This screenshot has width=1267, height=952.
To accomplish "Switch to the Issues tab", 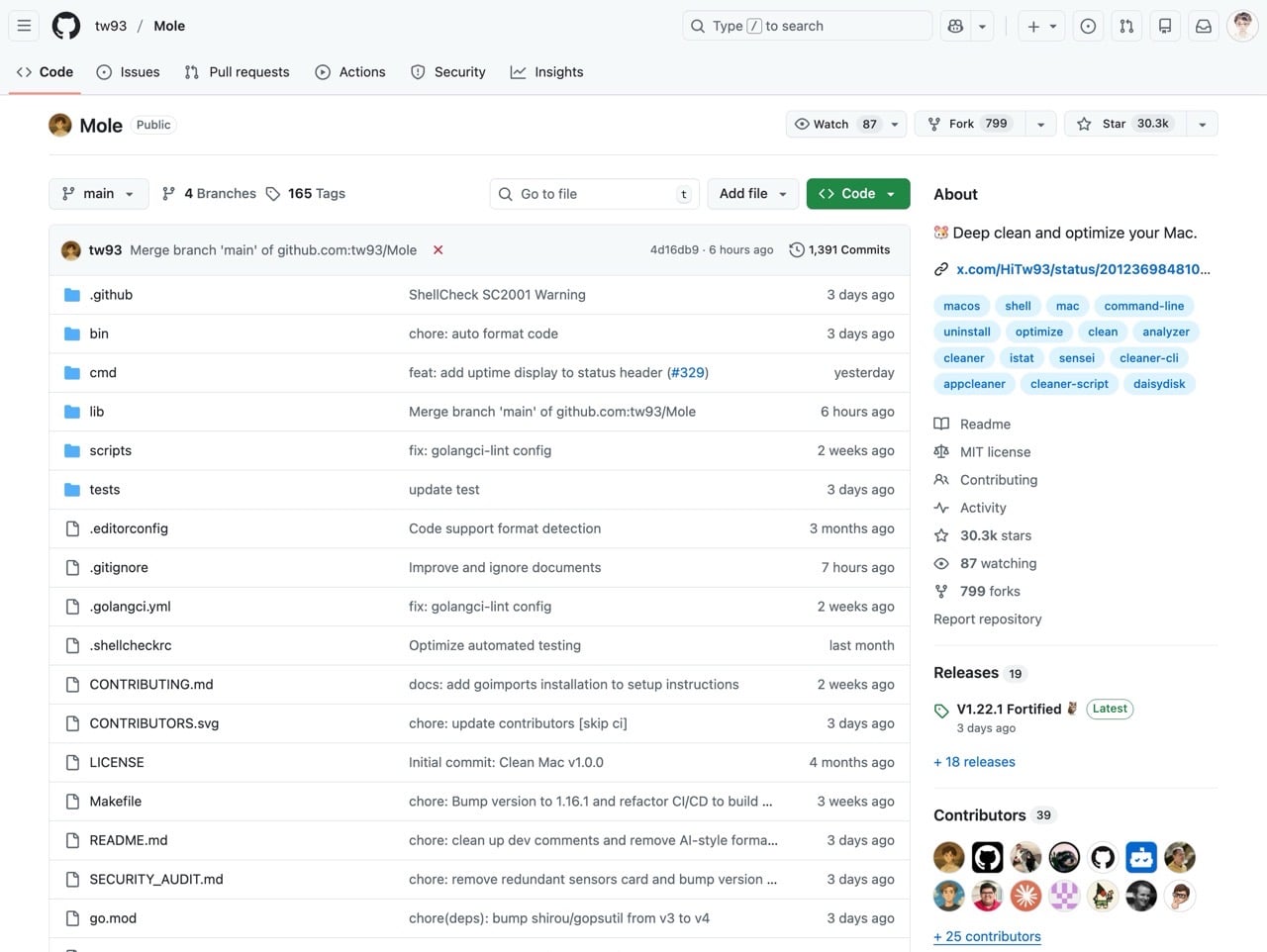I will pyautogui.click(x=128, y=72).
